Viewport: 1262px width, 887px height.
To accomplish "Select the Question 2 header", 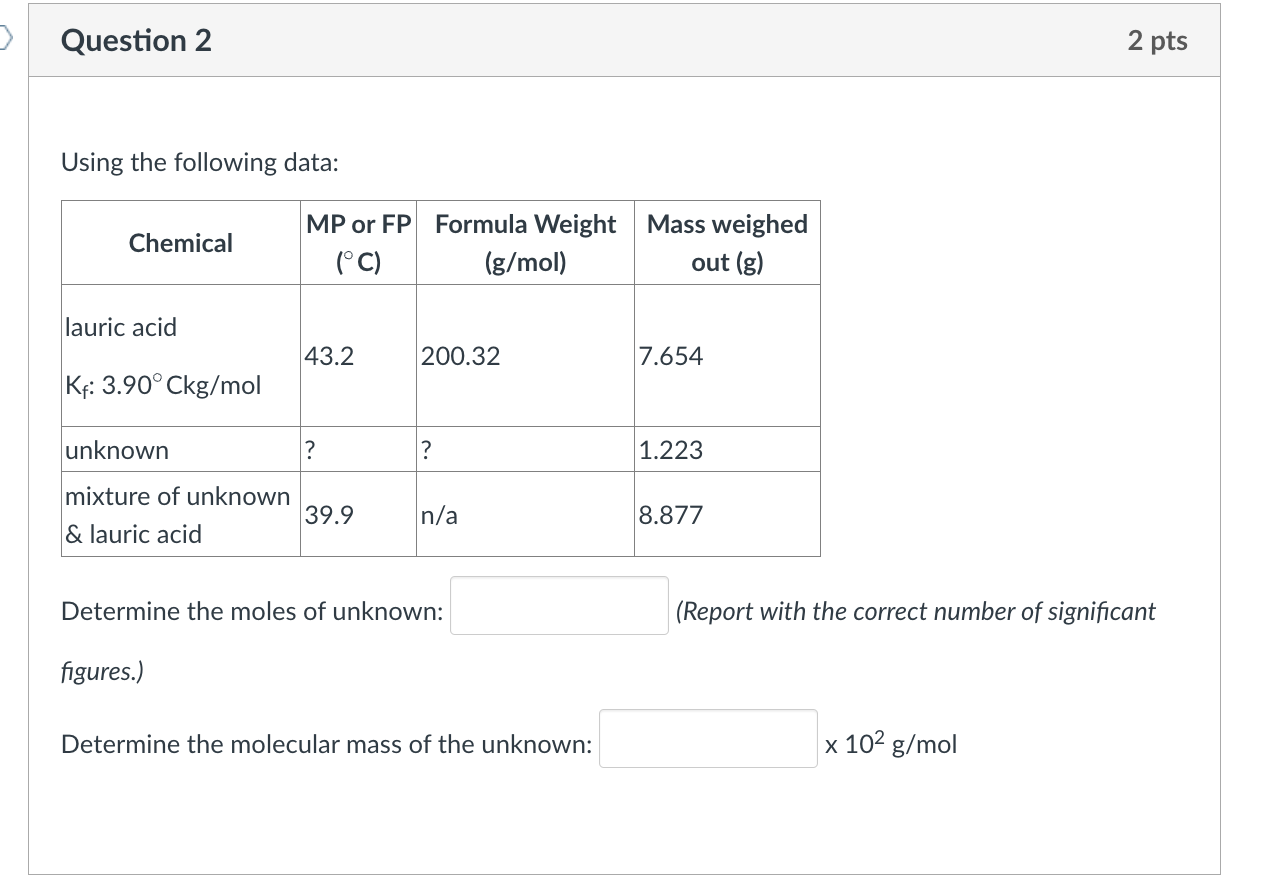I will tap(135, 41).
